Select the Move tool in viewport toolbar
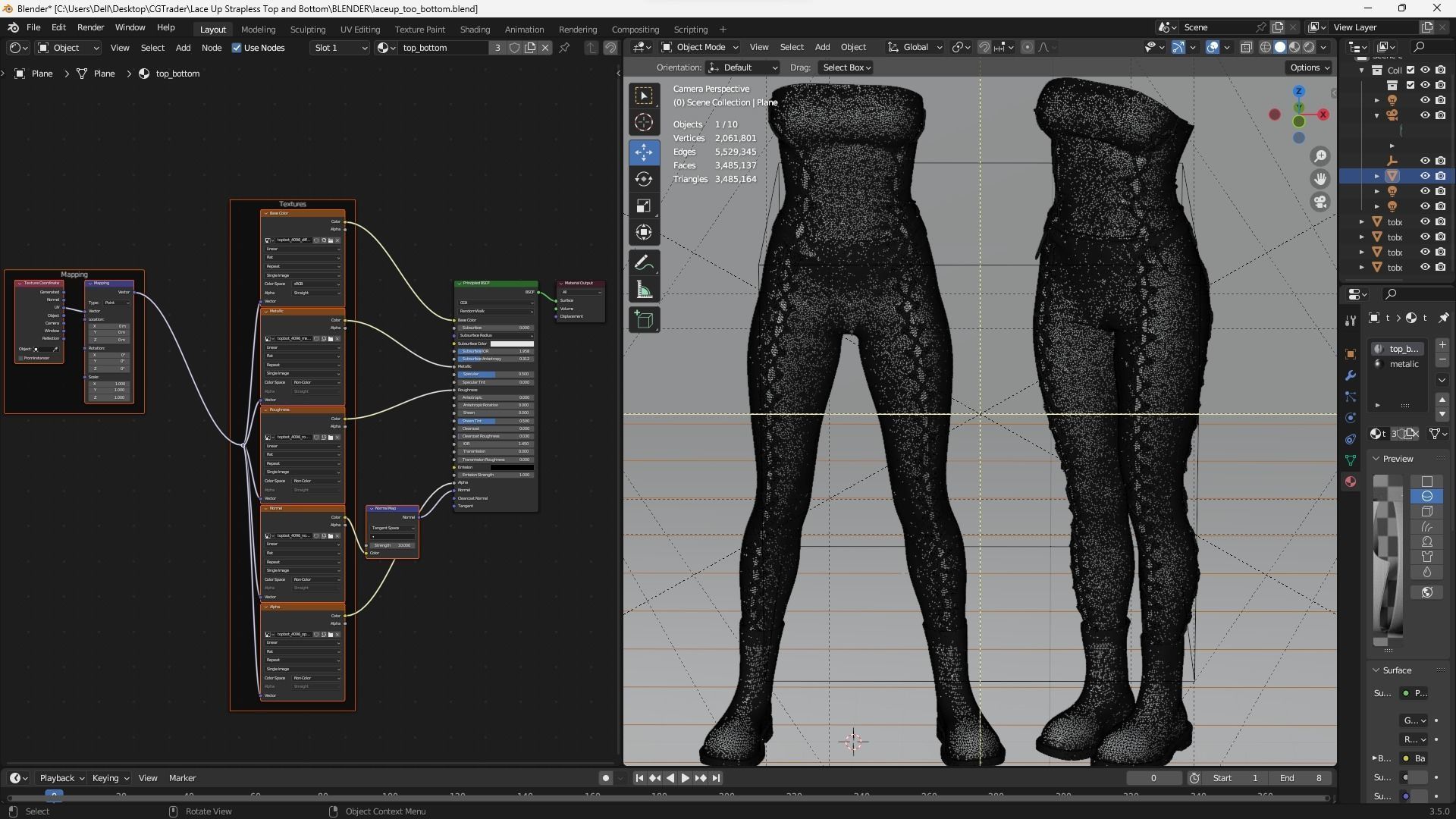This screenshot has height=819, width=1456. 644,152
